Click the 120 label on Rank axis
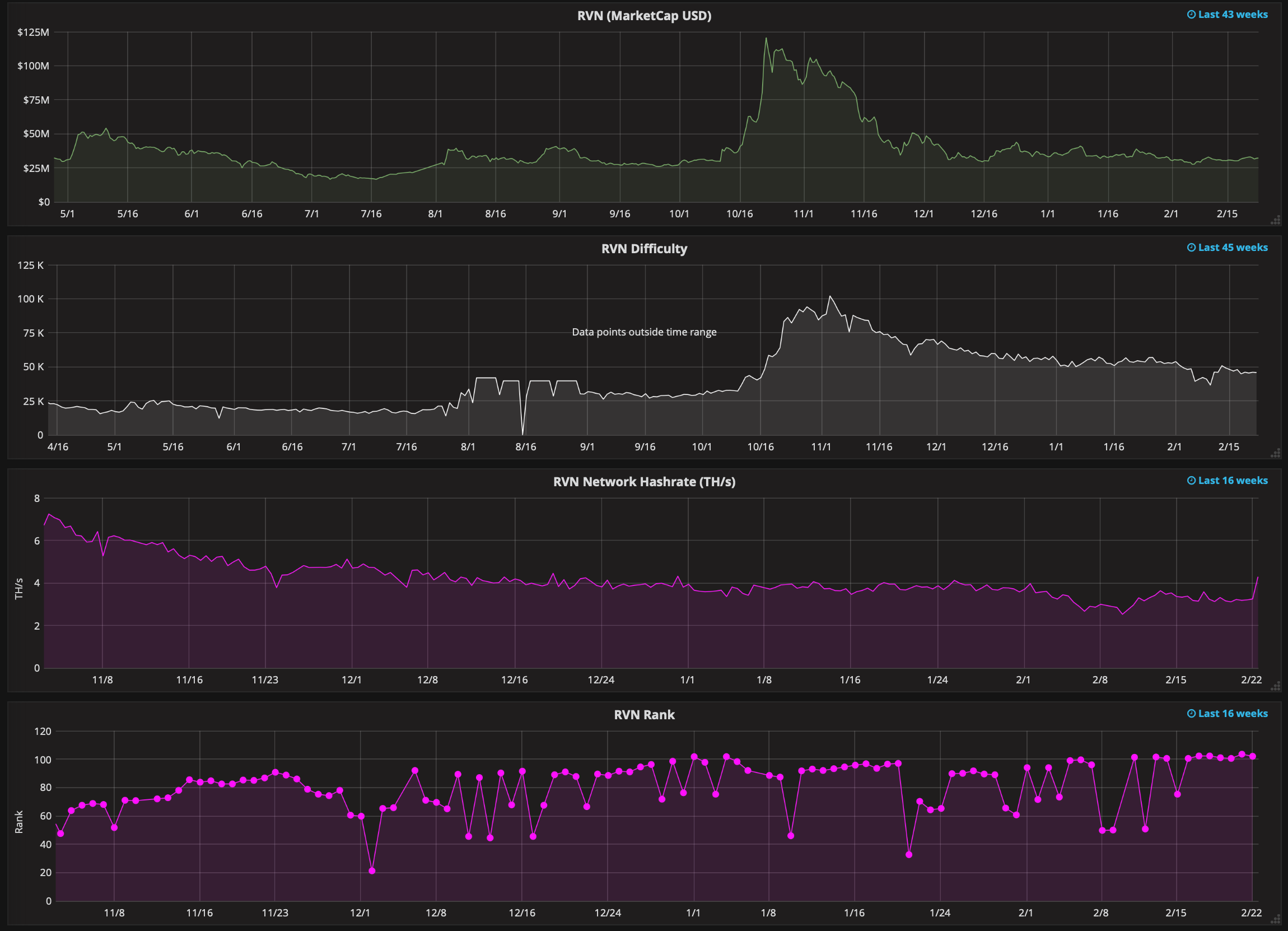Screen dimensions: 1288x931 coord(43,731)
